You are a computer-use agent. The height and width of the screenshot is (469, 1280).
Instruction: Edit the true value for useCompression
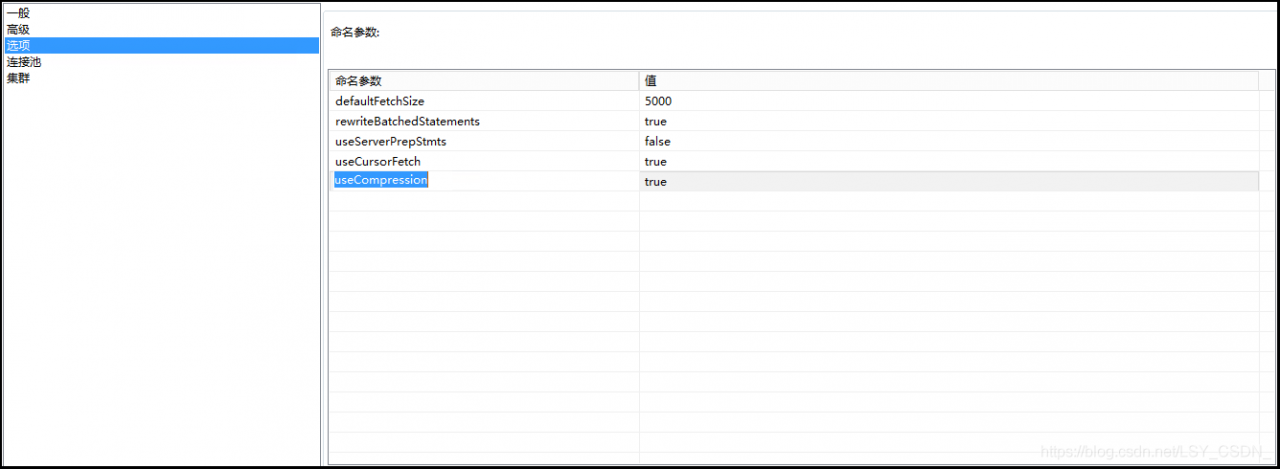coord(656,181)
